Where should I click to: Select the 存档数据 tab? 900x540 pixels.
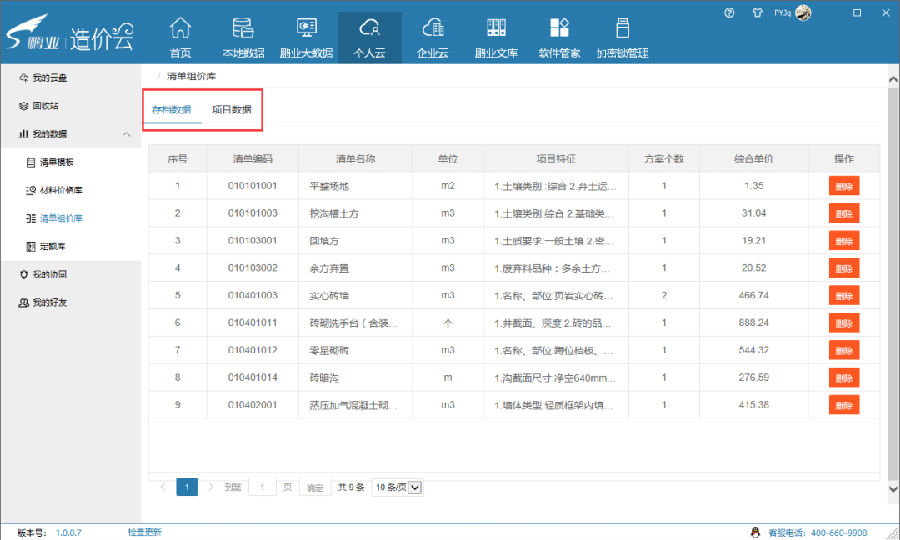pos(171,110)
